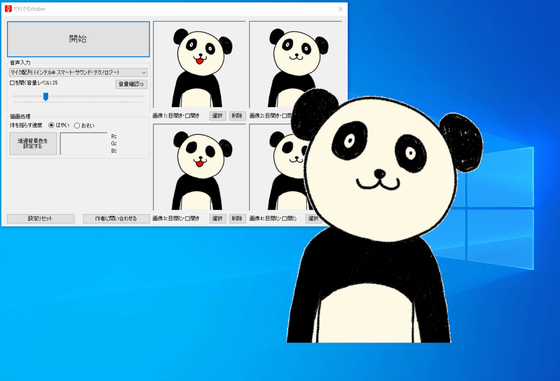Click 選択 button for image 4

pos(313,219)
